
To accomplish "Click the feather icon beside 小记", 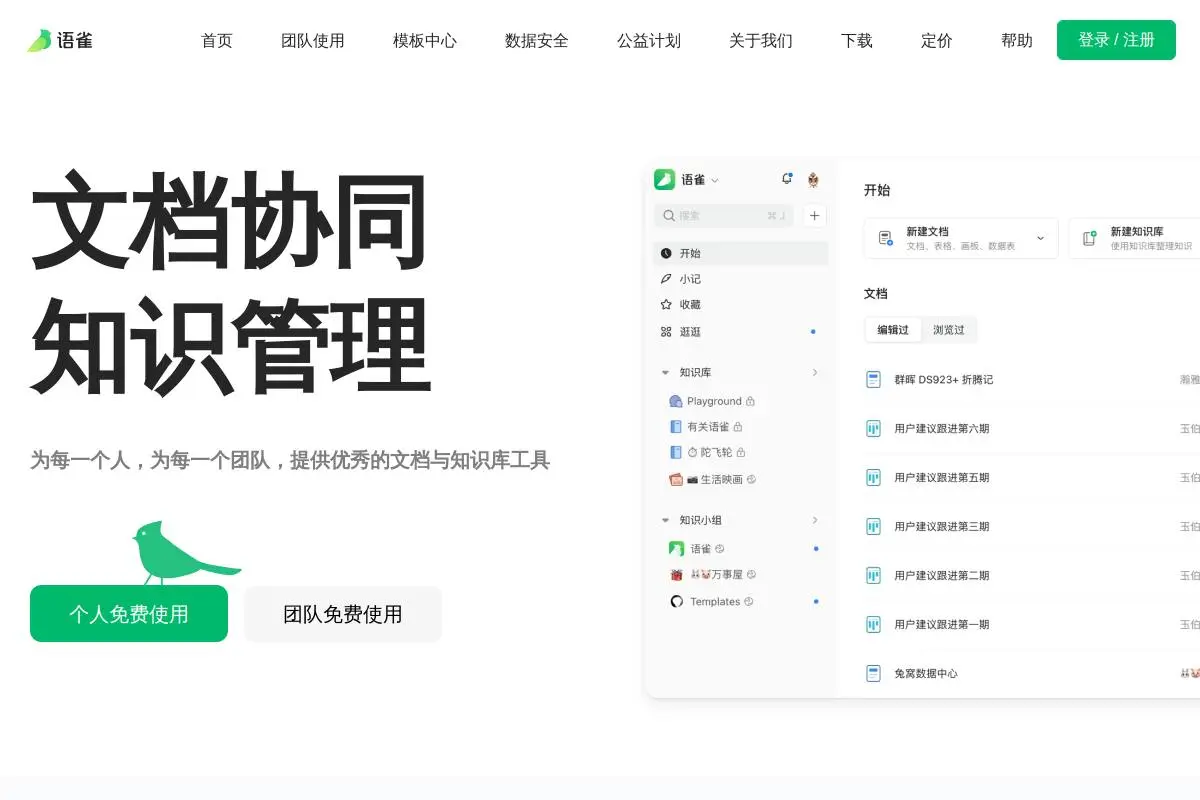I will coord(666,279).
